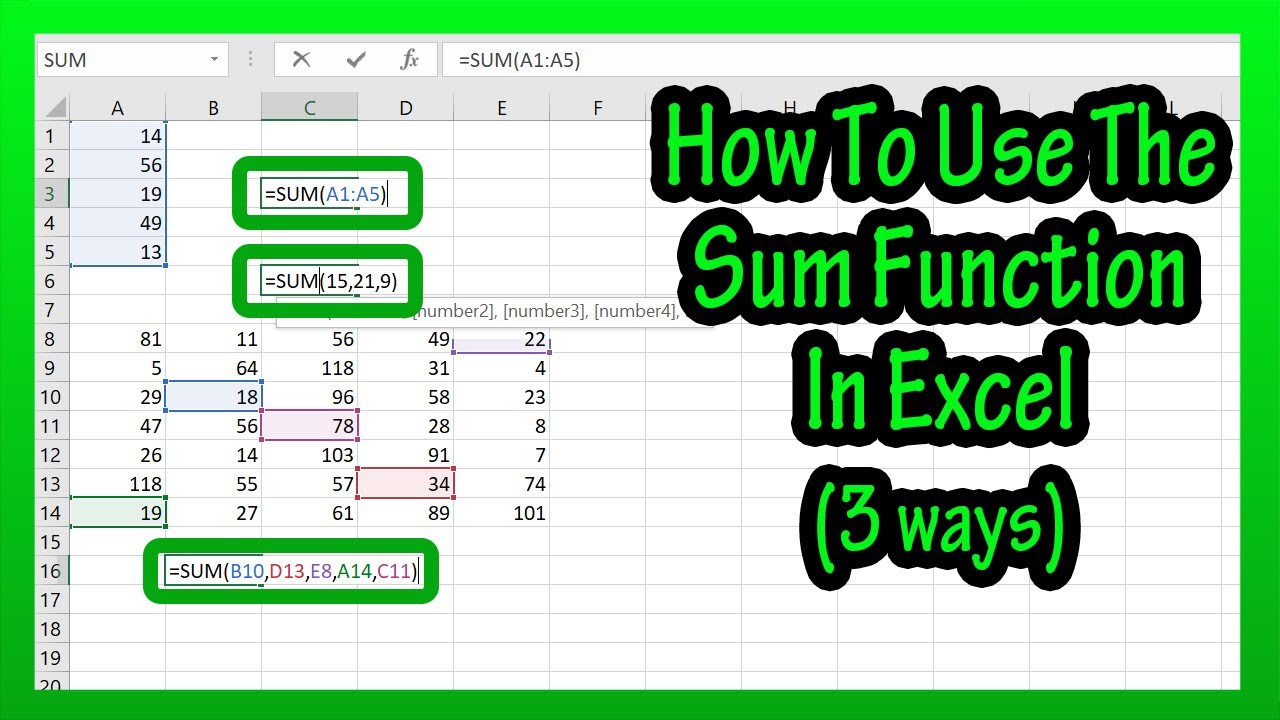Expand the Name Box dropdown arrow
Image resolution: width=1280 pixels, height=720 pixels.
click(214, 60)
